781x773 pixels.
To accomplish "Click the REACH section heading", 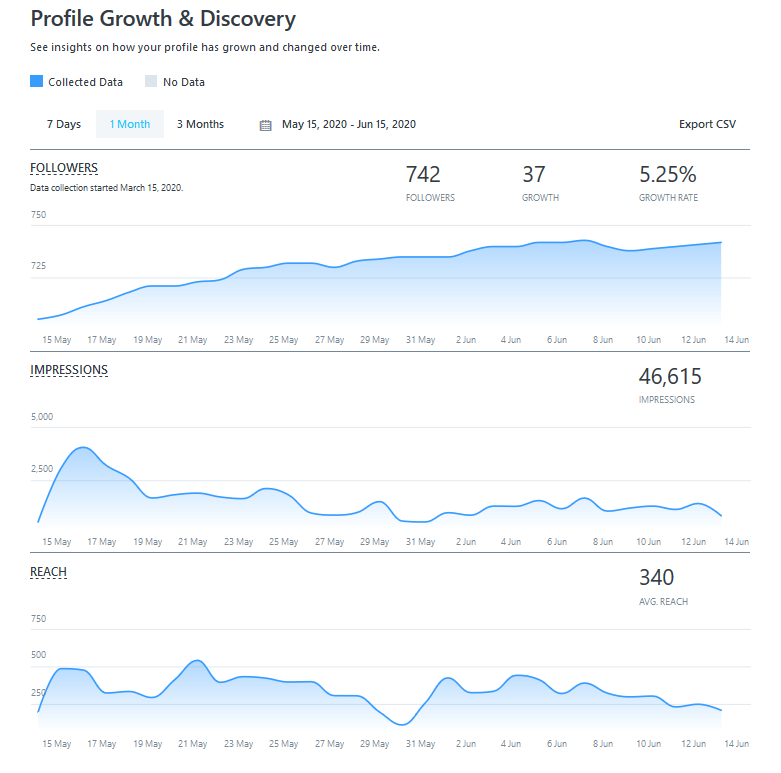I will click(49, 572).
